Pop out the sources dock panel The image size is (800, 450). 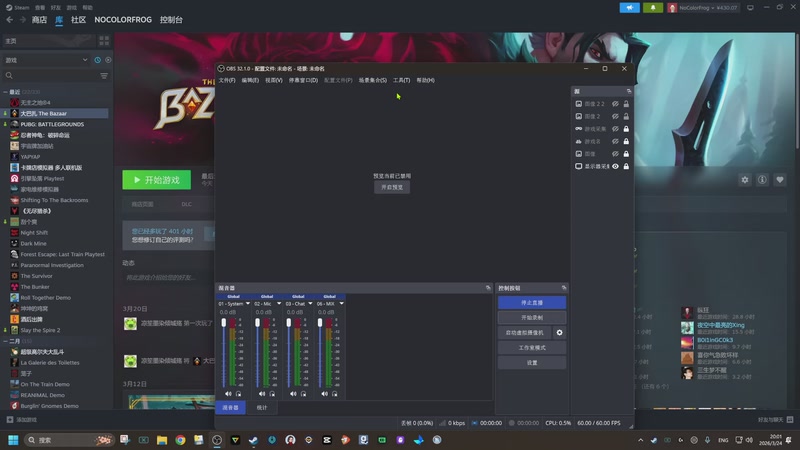tap(629, 91)
